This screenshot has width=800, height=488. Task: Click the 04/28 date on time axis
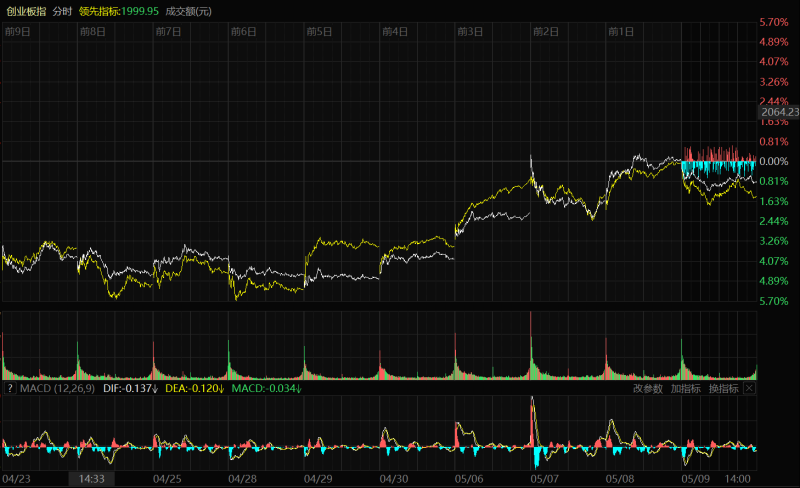tap(243, 479)
